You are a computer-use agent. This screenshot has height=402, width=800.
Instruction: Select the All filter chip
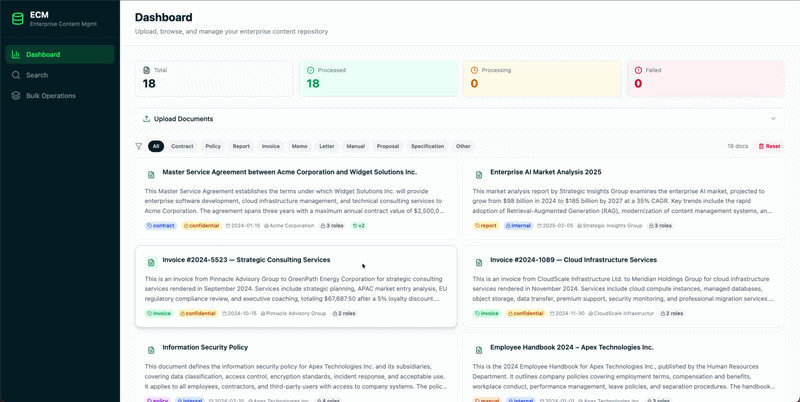click(156, 146)
